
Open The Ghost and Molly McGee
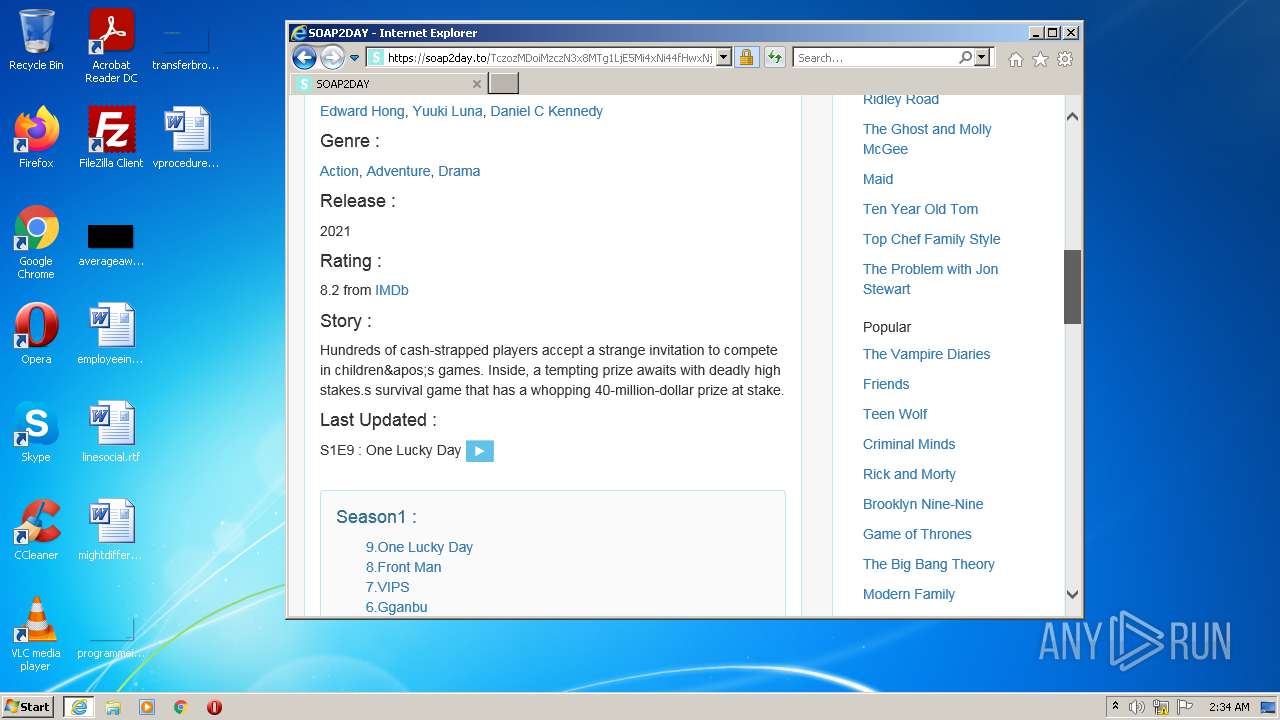click(927, 139)
